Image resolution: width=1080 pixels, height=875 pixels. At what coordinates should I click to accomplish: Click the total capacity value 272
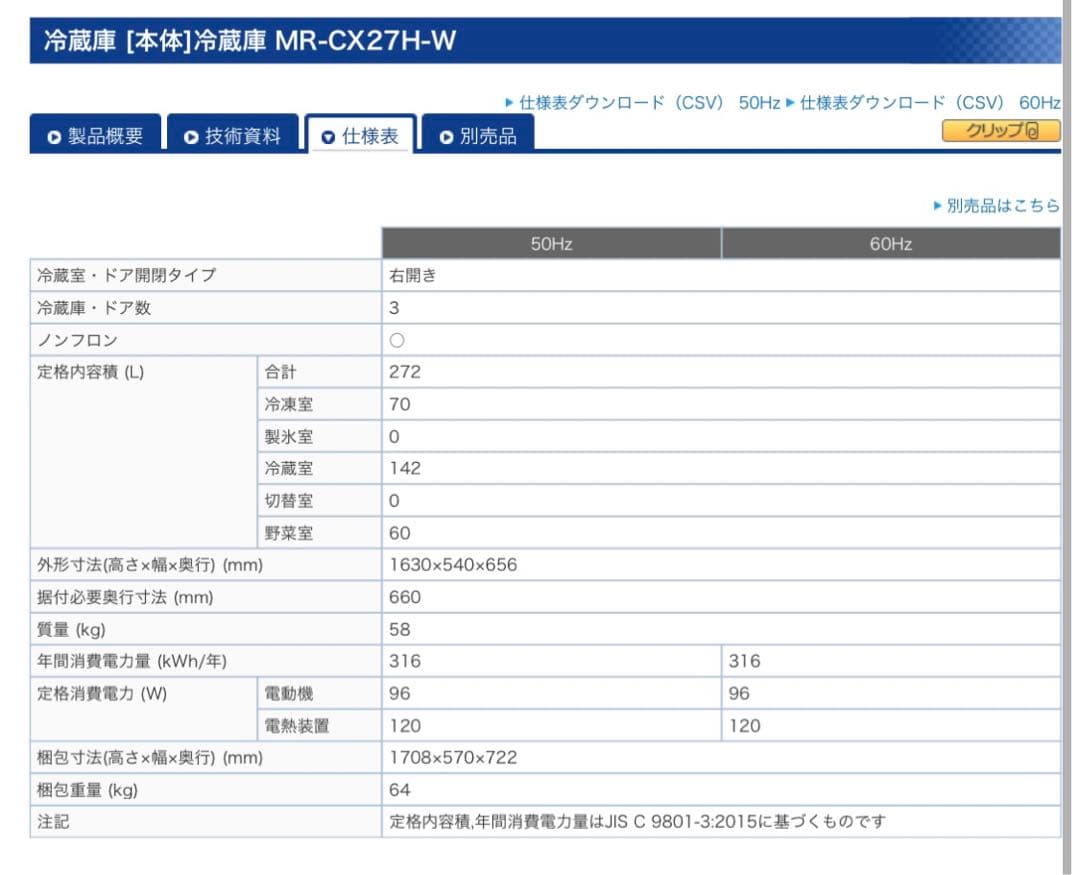[x=404, y=372]
